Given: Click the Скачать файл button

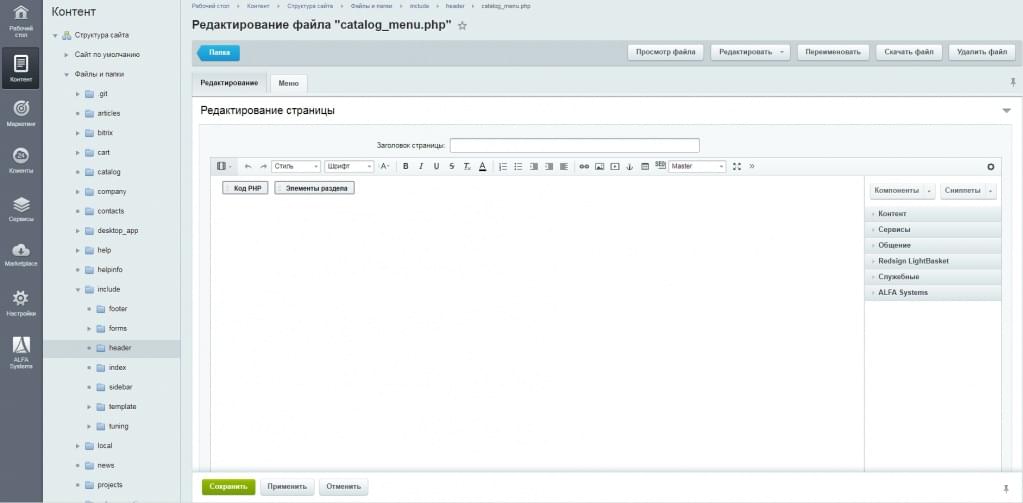Looking at the screenshot, I should (908, 52).
